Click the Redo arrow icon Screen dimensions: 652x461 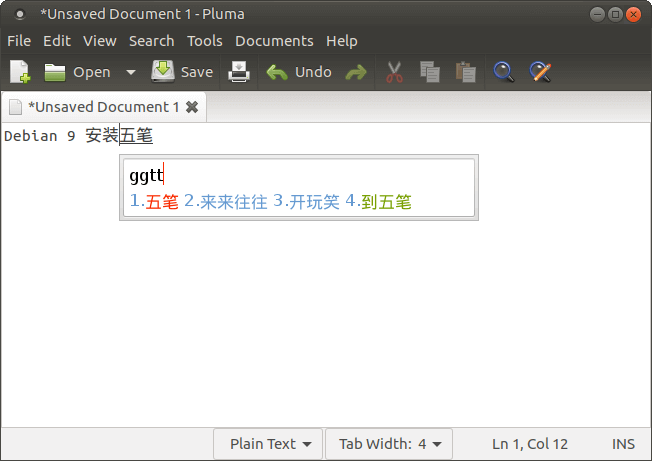coord(355,72)
